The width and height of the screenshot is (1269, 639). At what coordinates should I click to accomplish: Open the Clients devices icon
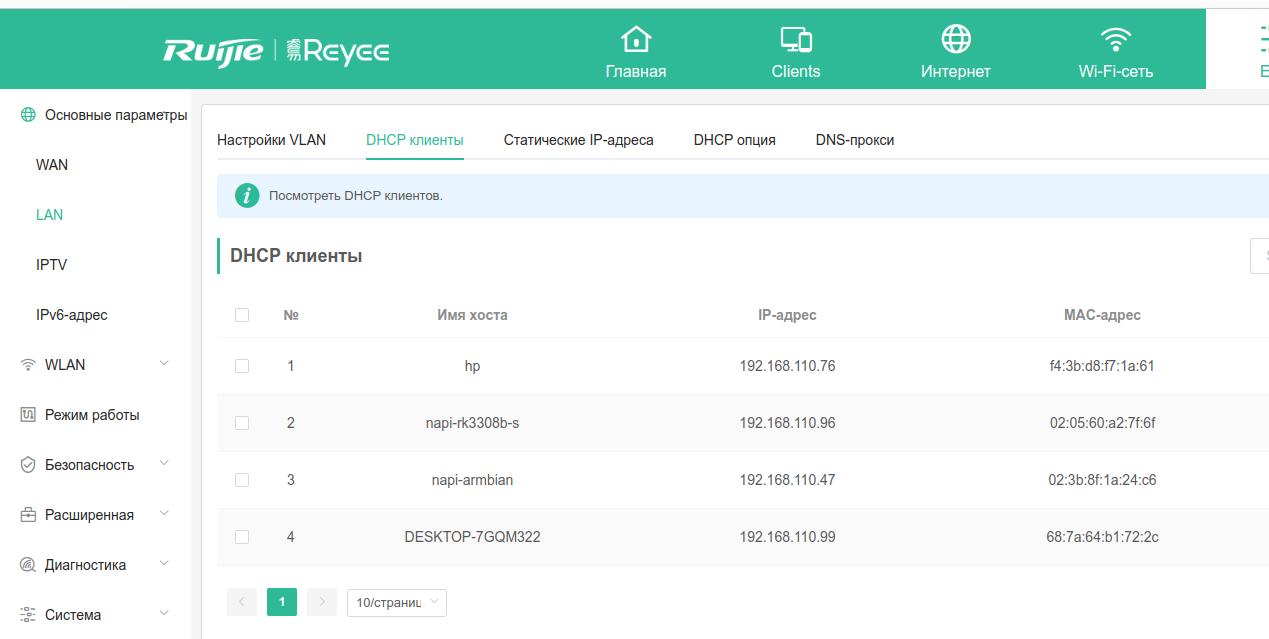point(796,40)
